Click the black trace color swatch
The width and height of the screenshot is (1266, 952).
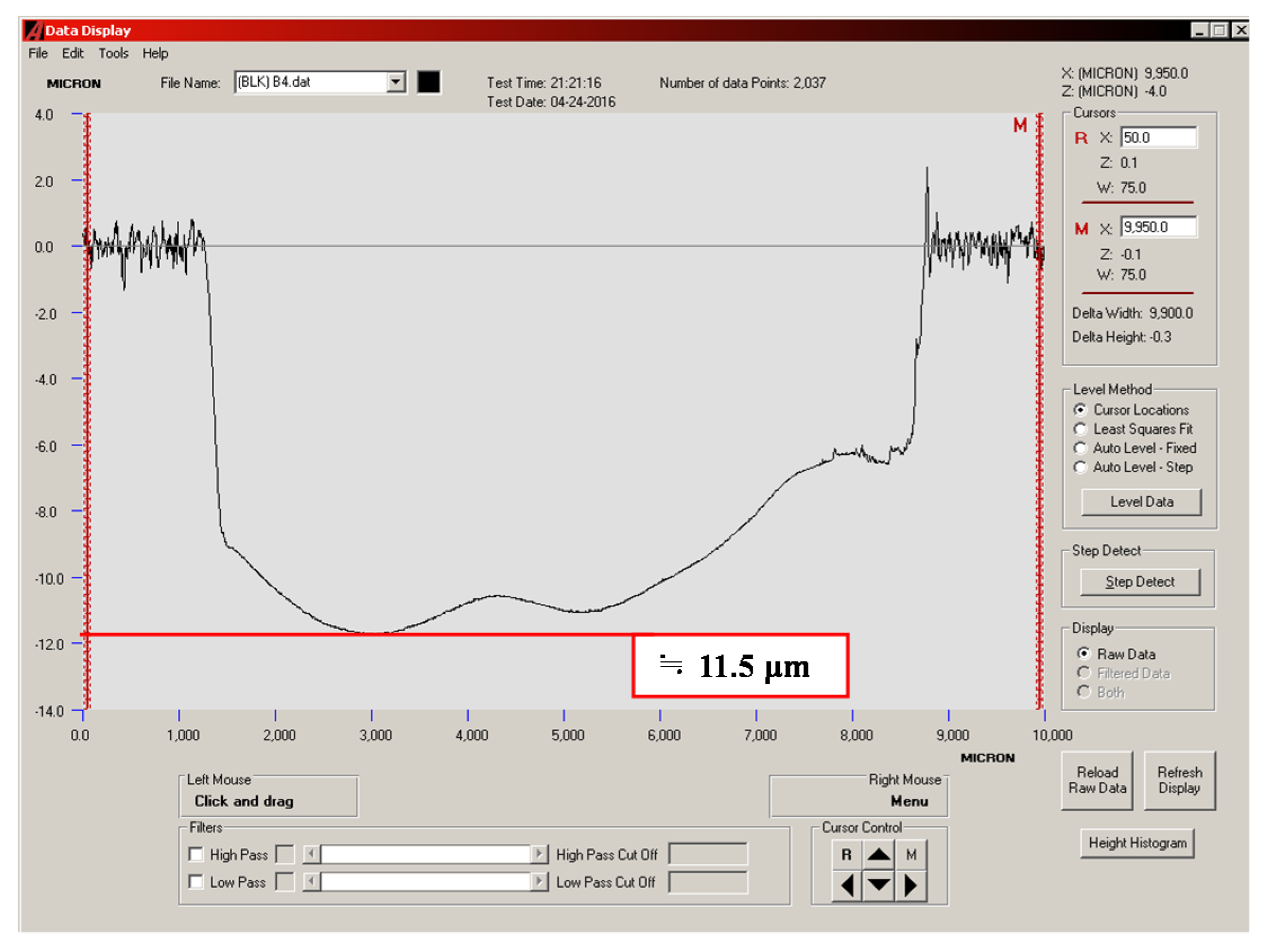pyautogui.click(x=428, y=82)
